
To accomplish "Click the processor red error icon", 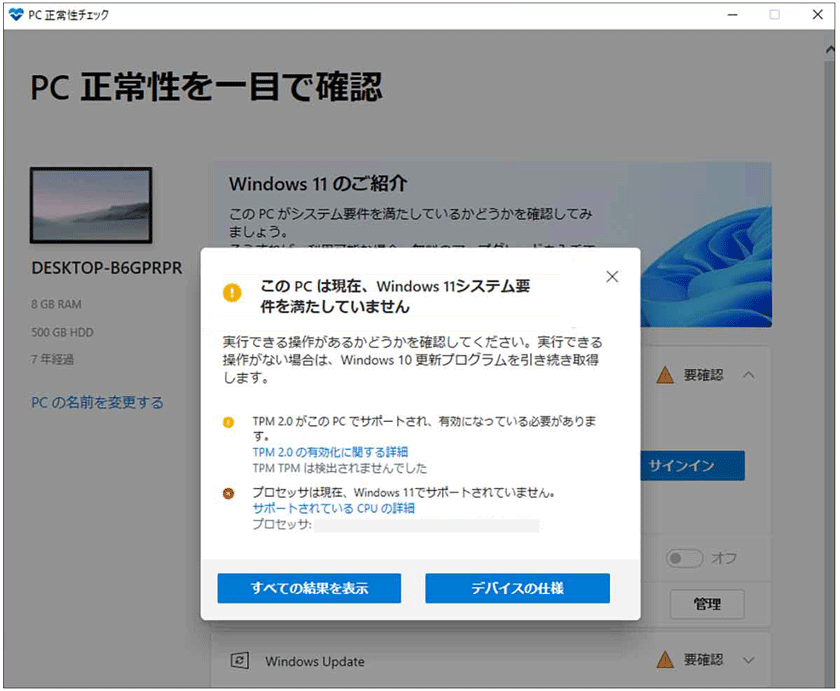I will pyautogui.click(x=229, y=493).
